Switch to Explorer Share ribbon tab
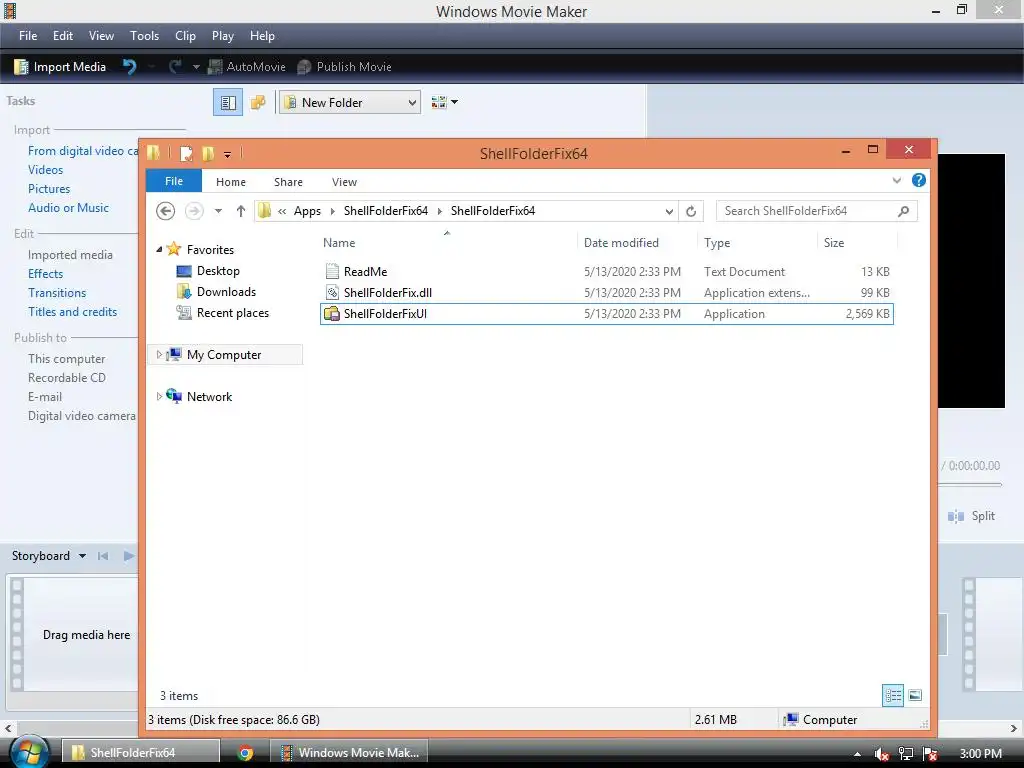 tap(288, 182)
